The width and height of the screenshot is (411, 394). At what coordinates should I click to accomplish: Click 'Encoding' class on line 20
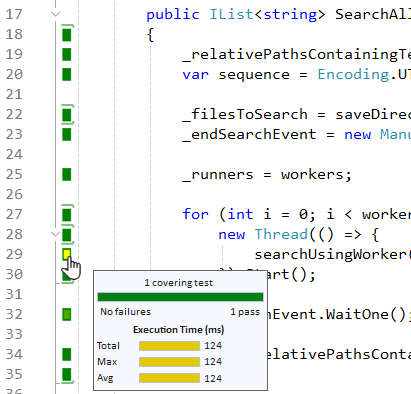tap(353, 75)
